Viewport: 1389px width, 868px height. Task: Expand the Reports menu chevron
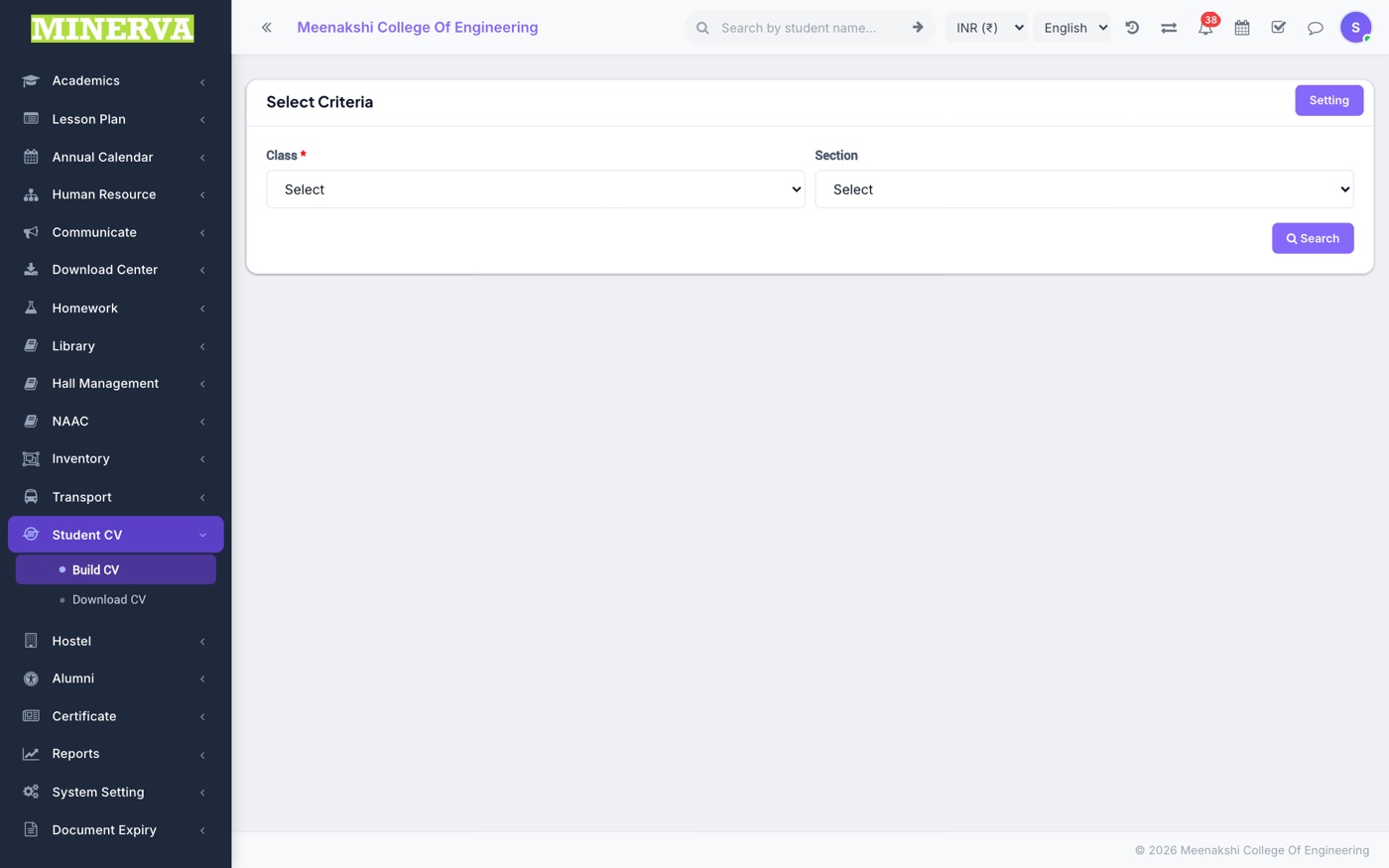(x=202, y=755)
